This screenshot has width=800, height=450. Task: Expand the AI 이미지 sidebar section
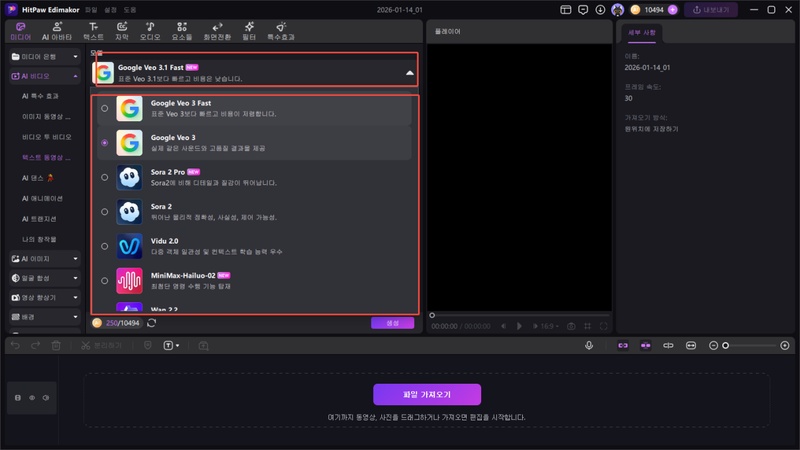[x=75, y=259]
